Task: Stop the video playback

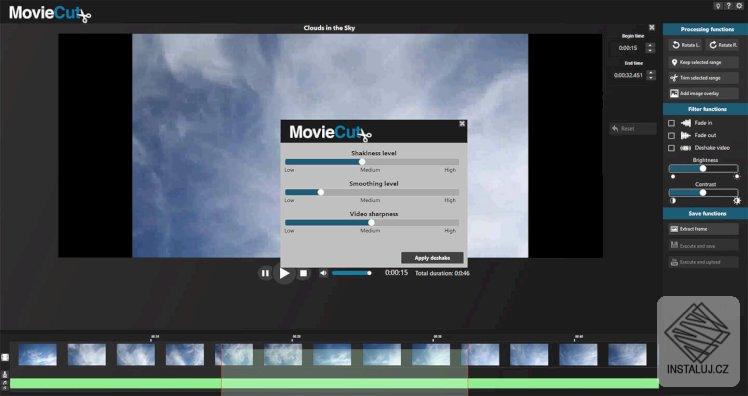Action: click(303, 273)
